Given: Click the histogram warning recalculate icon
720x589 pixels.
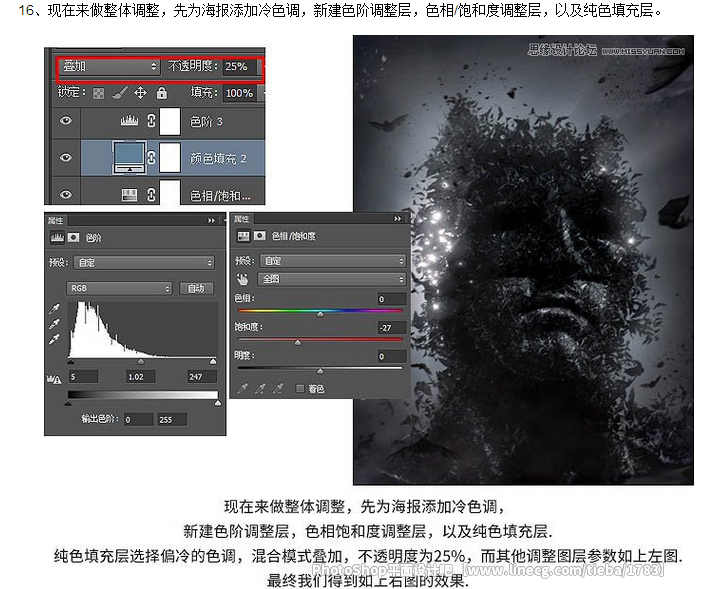Looking at the screenshot, I should pos(54,379).
